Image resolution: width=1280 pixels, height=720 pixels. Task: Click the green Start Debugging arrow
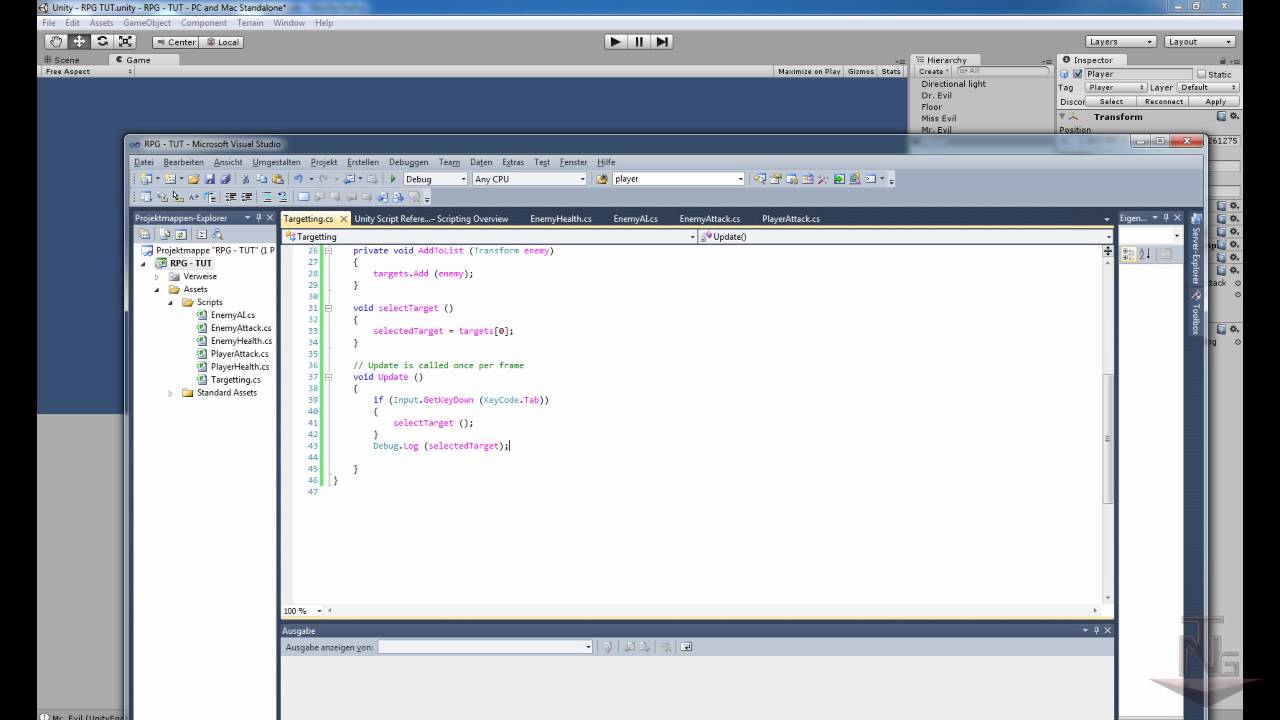393,179
